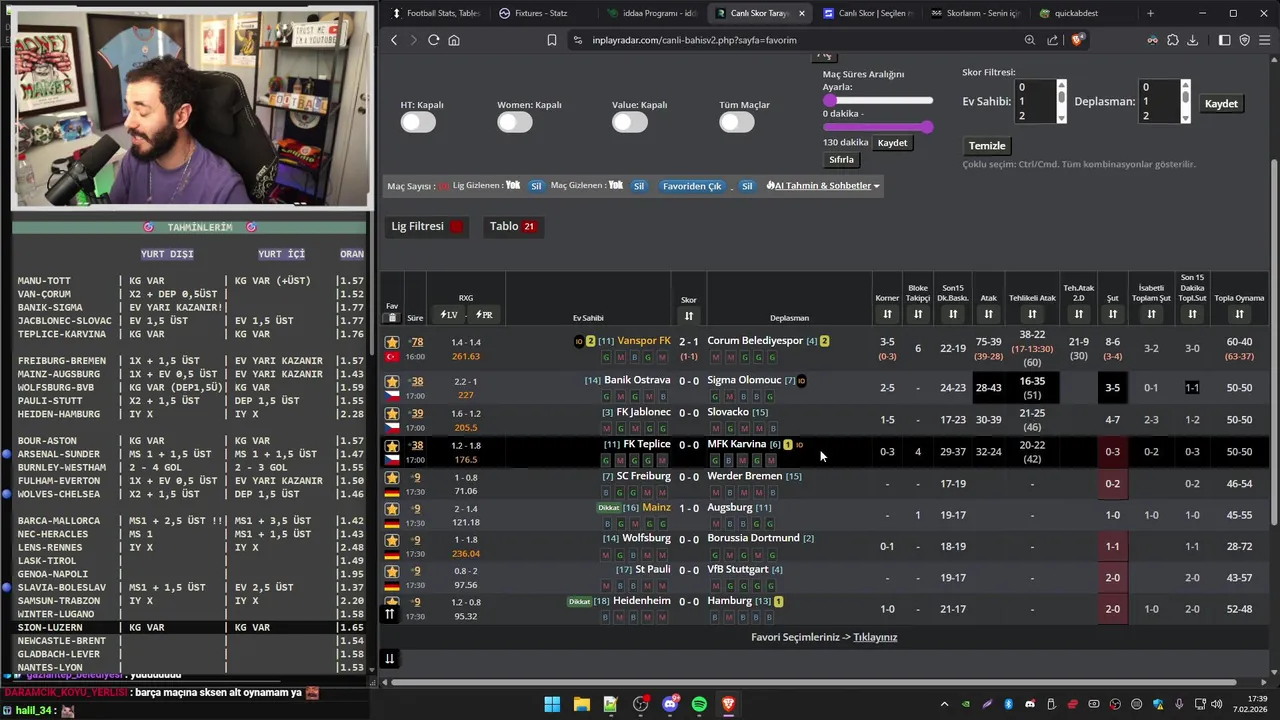Image resolution: width=1280 pixels, height=720 pixels.
Task: Sort by Son15 Dk.Baskı column
Action: (x=953, y=315)
